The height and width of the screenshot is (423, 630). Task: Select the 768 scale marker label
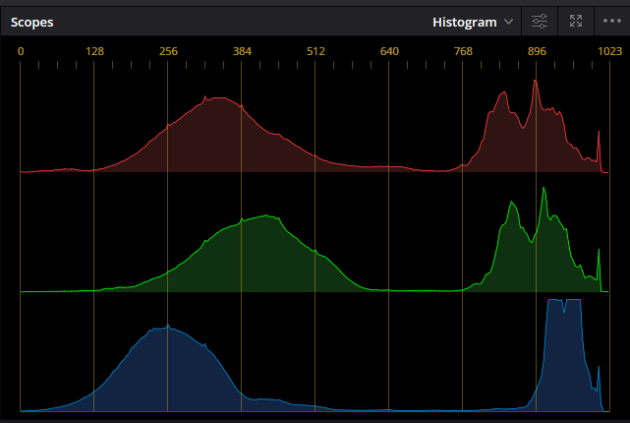coord(463,51)
